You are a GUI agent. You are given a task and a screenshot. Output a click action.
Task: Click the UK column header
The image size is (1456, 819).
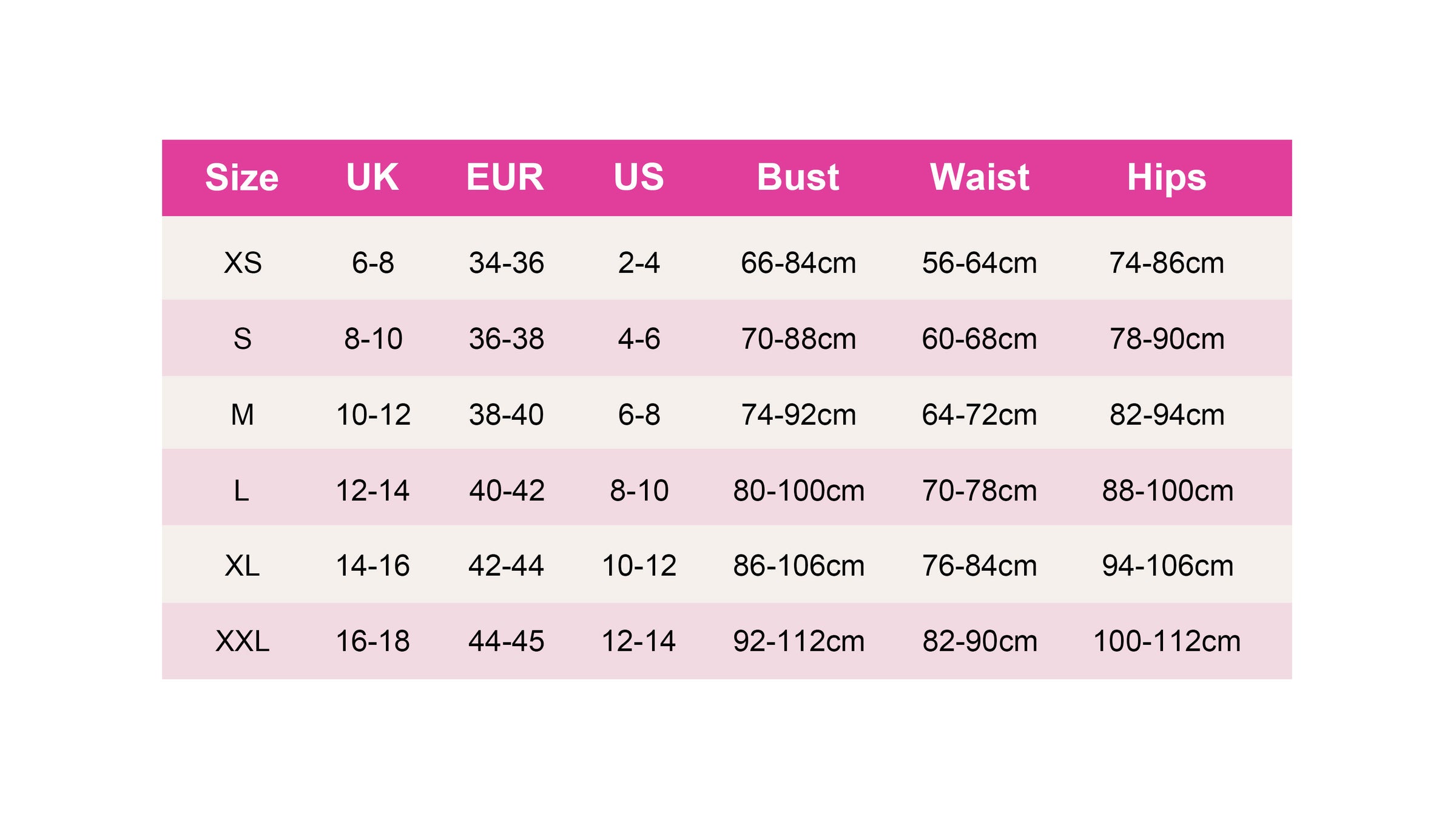[x=372, y=178]
